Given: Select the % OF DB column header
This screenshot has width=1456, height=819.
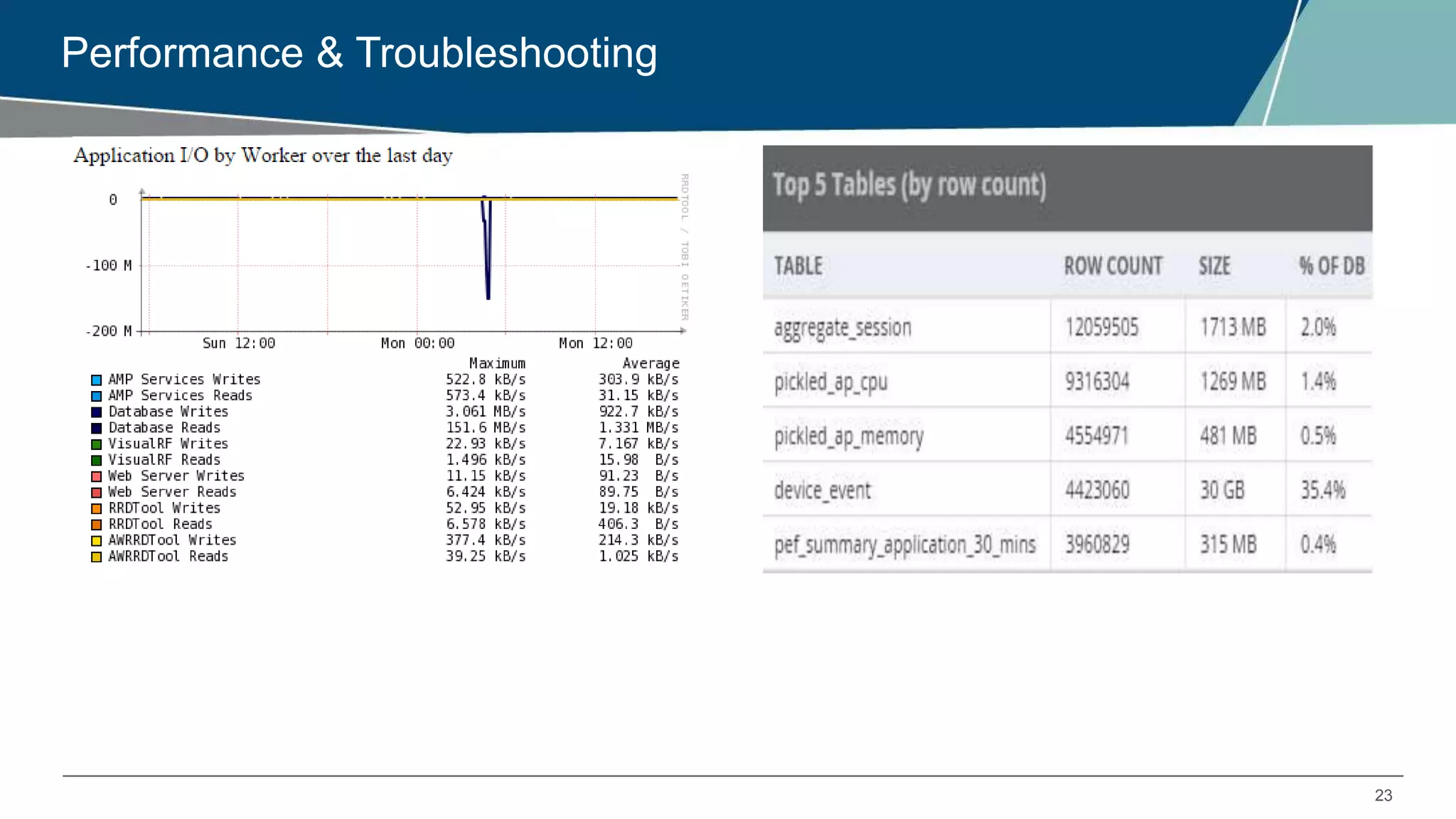Looking at the screenshot, I should click(1332, 266).
